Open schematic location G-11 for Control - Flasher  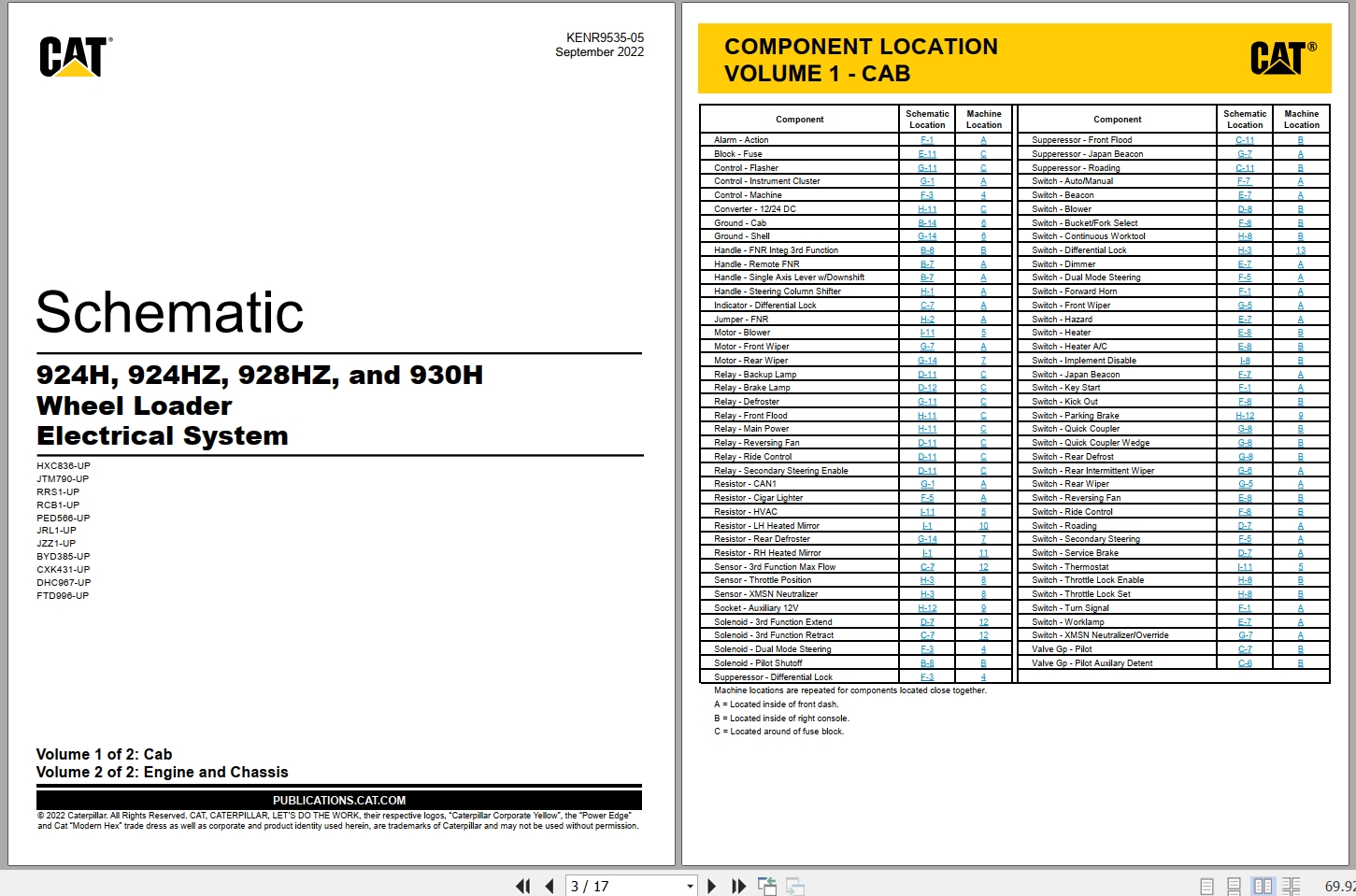point(927,168)
